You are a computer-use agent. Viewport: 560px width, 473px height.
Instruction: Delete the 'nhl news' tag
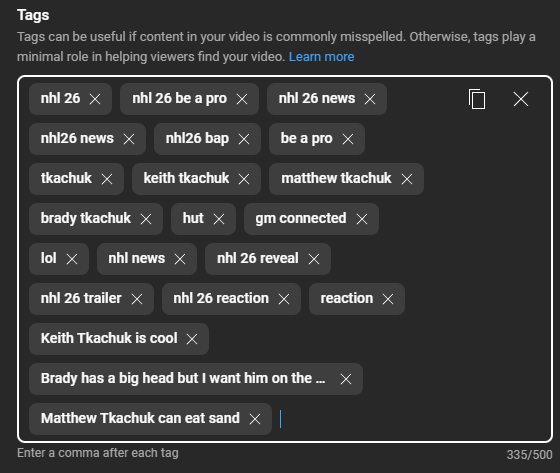[180, 259]
